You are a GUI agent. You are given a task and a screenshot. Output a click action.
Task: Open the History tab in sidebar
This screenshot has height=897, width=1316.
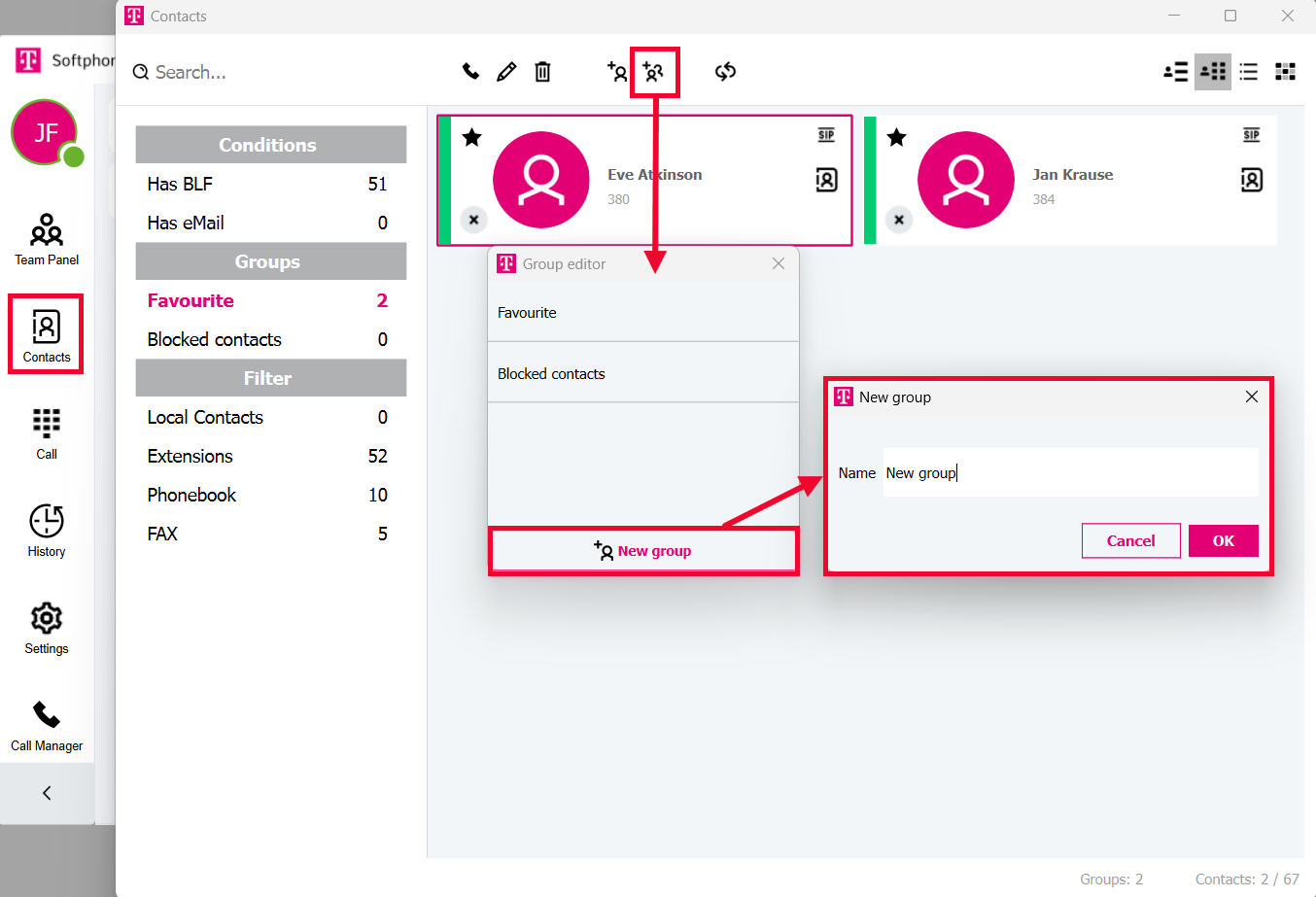point(47,531)
